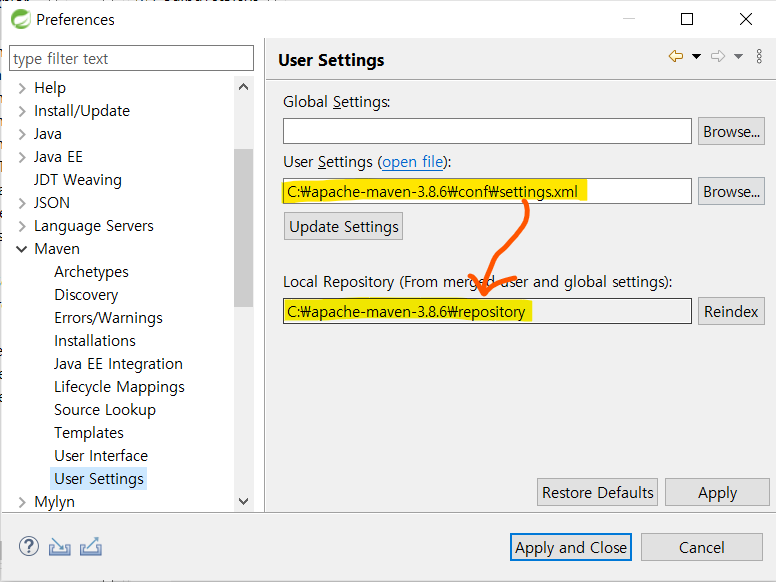Browse for Global Settings file
The image size is (776, 582).
click(731, 131)
